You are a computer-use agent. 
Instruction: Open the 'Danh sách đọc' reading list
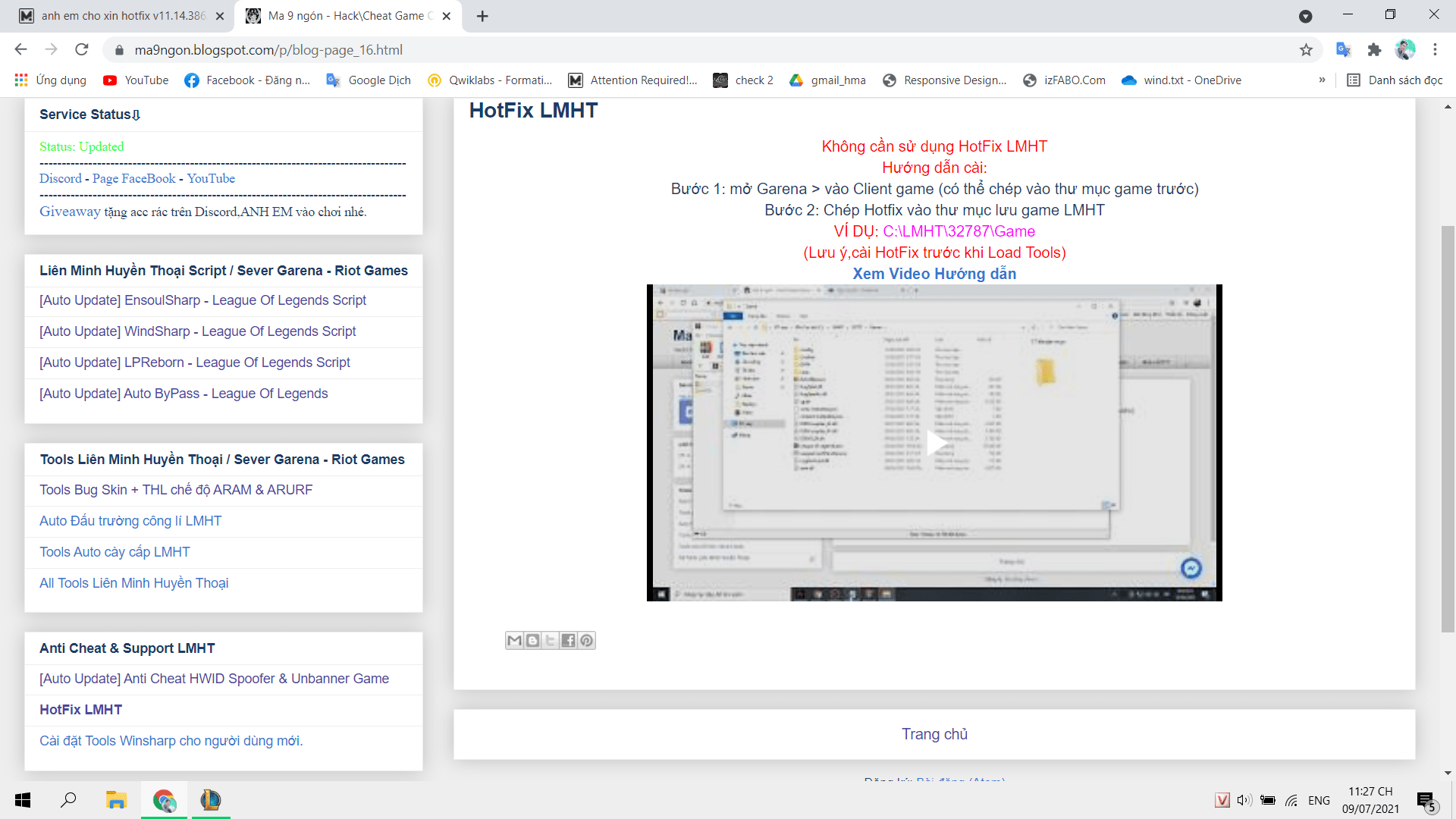pyautogui.click(x=1395, y=80)
